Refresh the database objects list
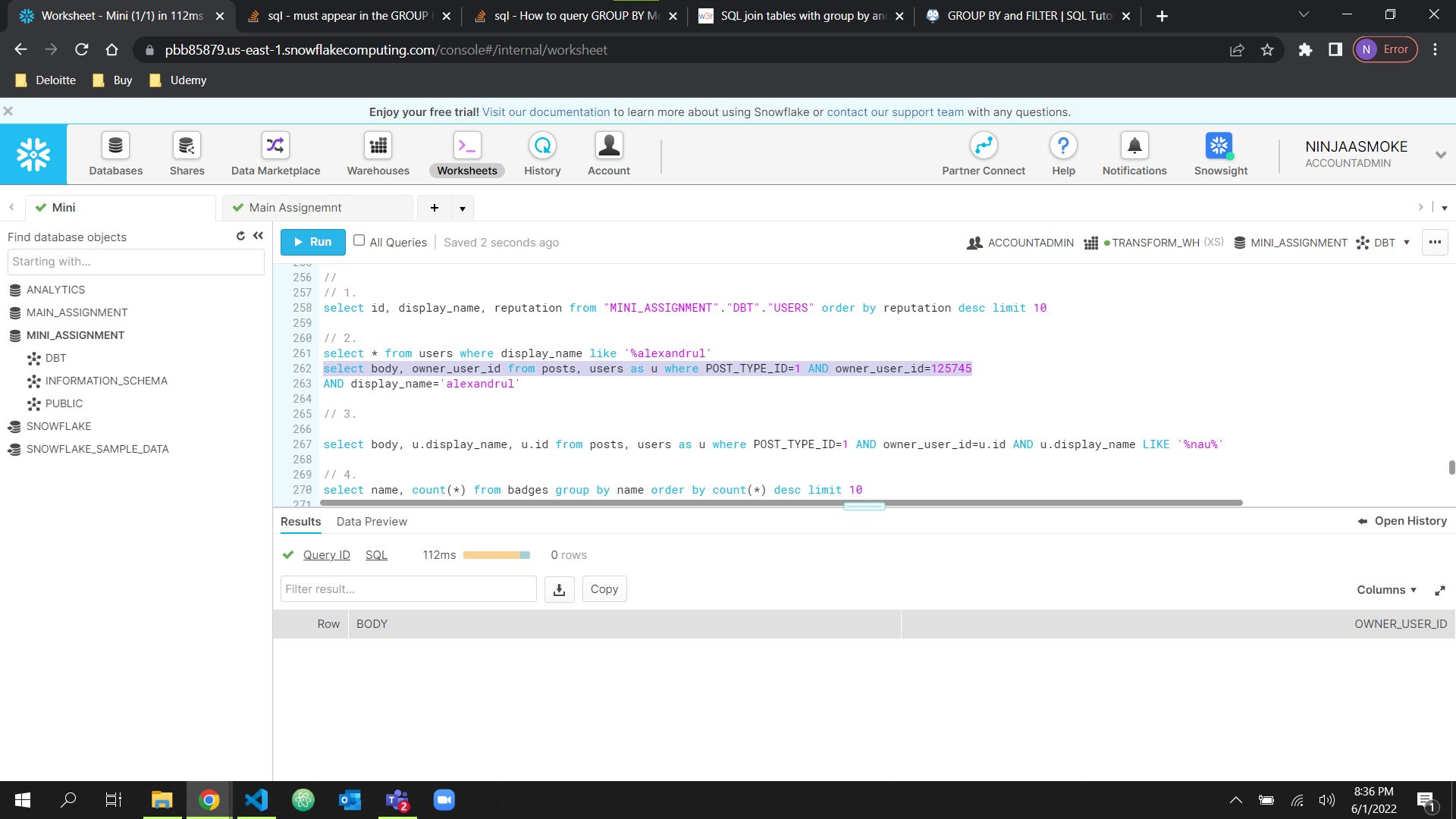This screenshot has width=1456, height=819. point(240,236)
